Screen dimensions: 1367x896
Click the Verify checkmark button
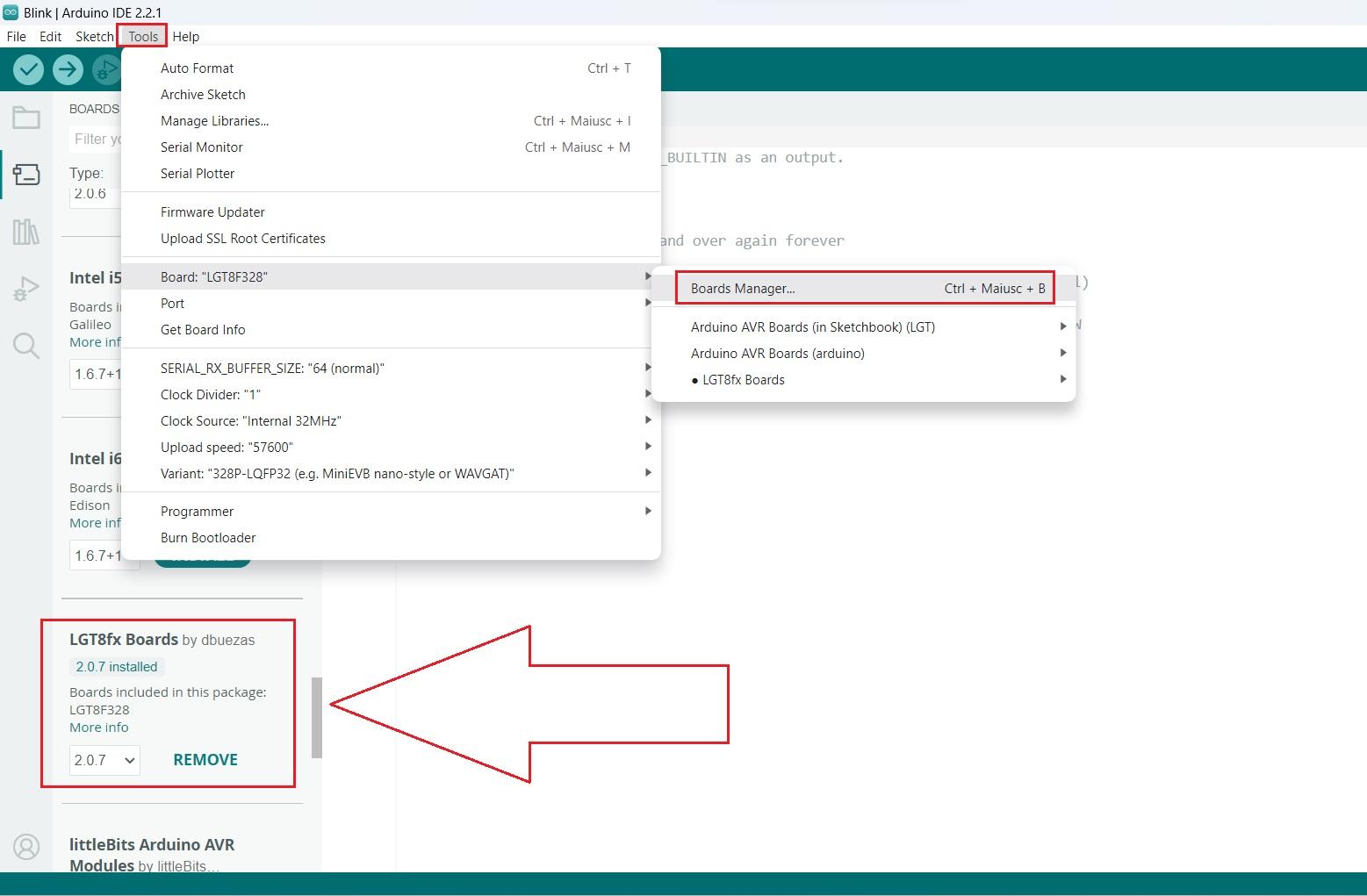(x=28, y=69)
